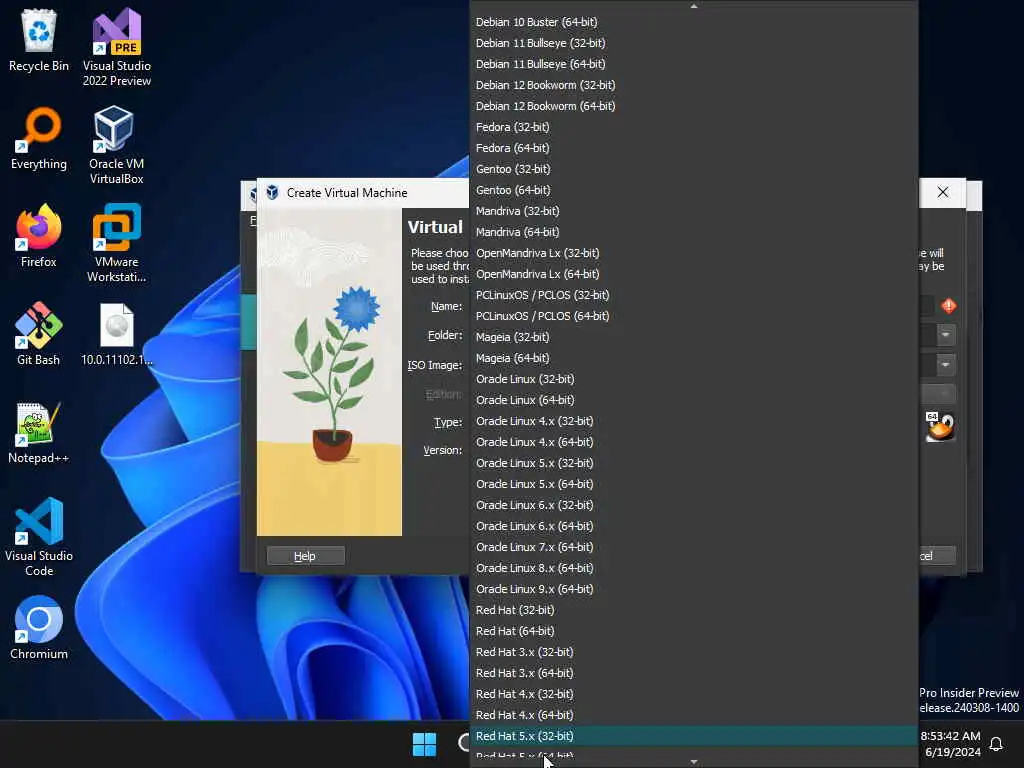Pick Fedora (32-bit) version
The image size is (1024, 768).
point(694,127)
